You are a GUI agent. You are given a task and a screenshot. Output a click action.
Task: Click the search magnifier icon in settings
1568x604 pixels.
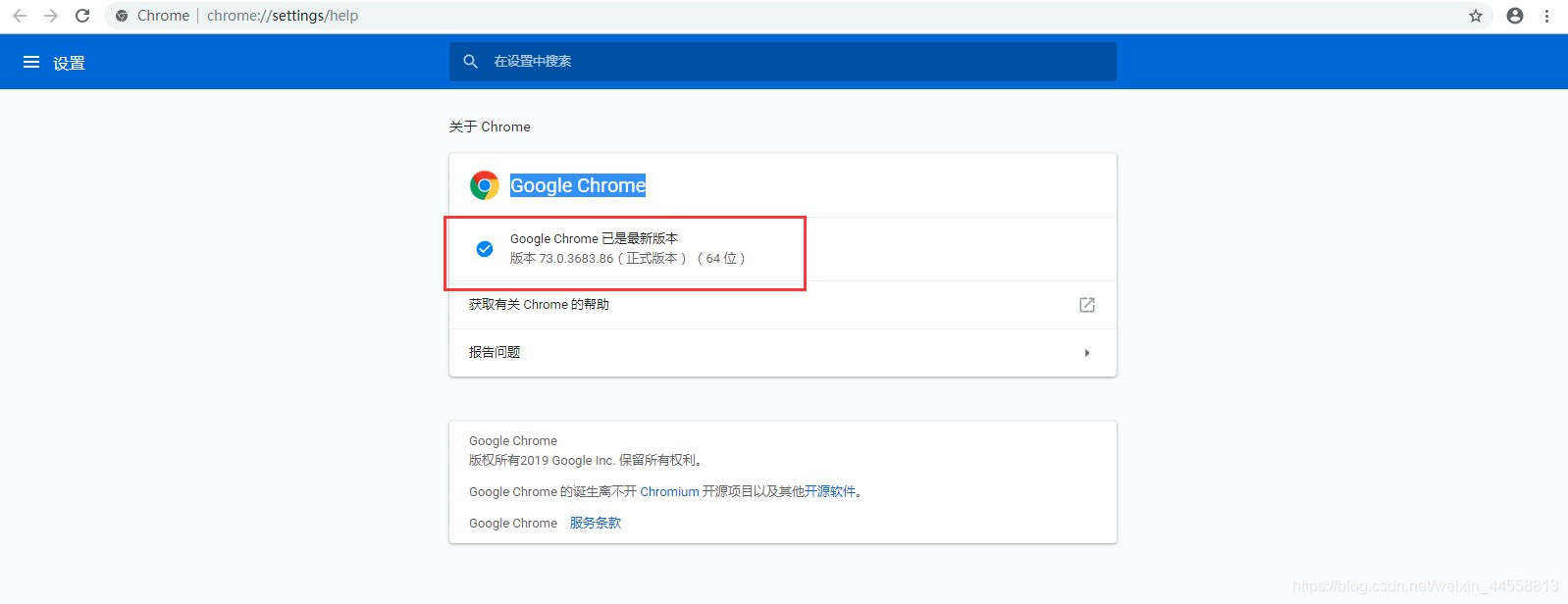click(471, 61)
